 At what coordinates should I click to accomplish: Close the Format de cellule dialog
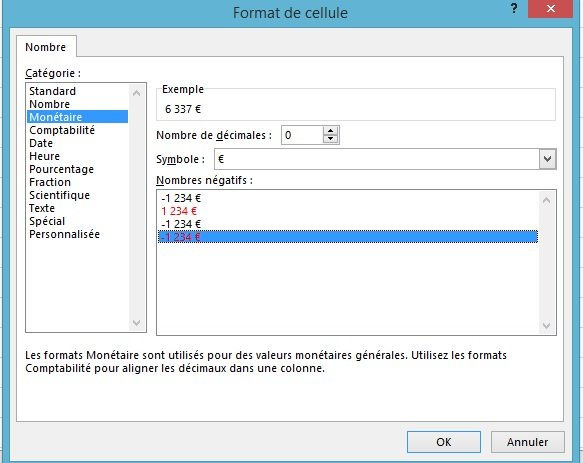click(550, 9)
